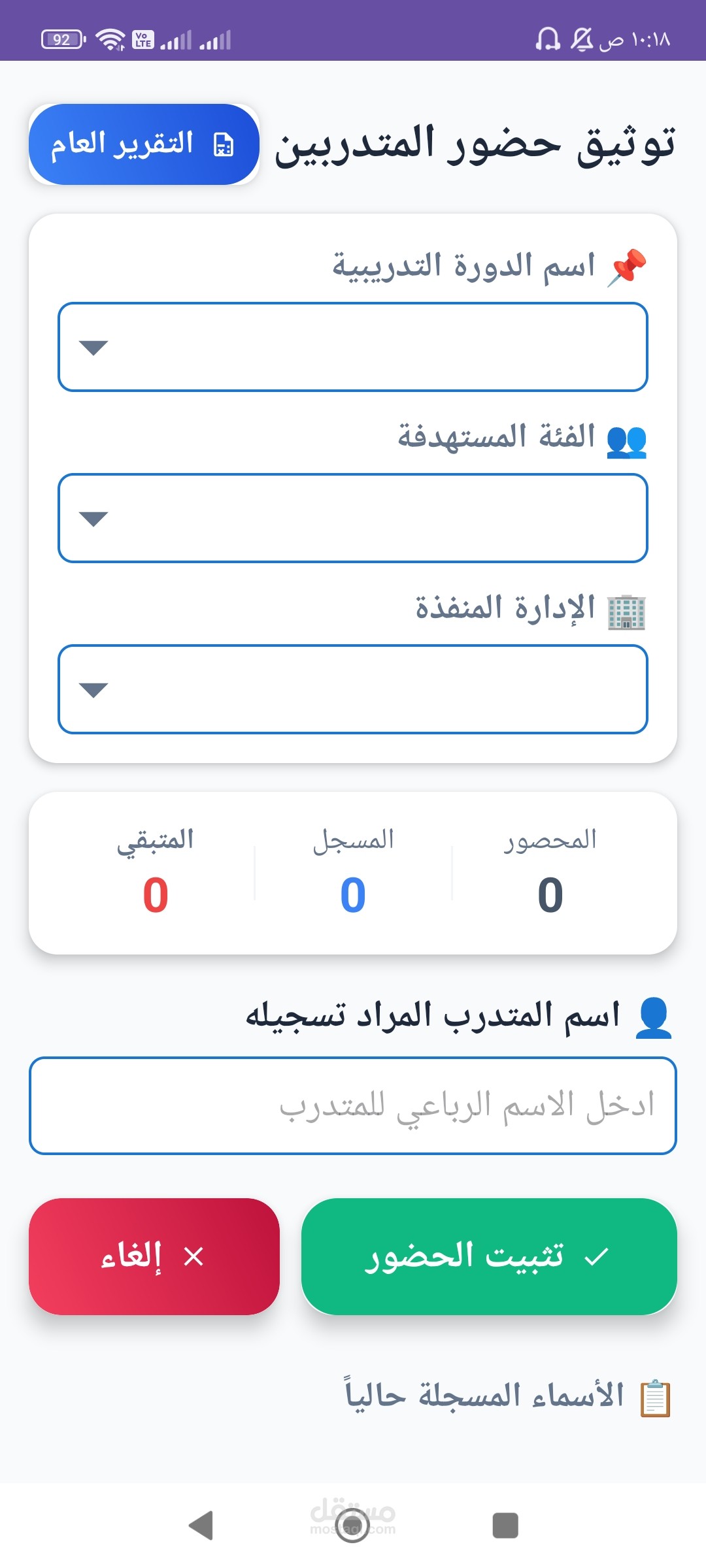Tap the person icon beside the trainee name label

tap(654, 1018)
